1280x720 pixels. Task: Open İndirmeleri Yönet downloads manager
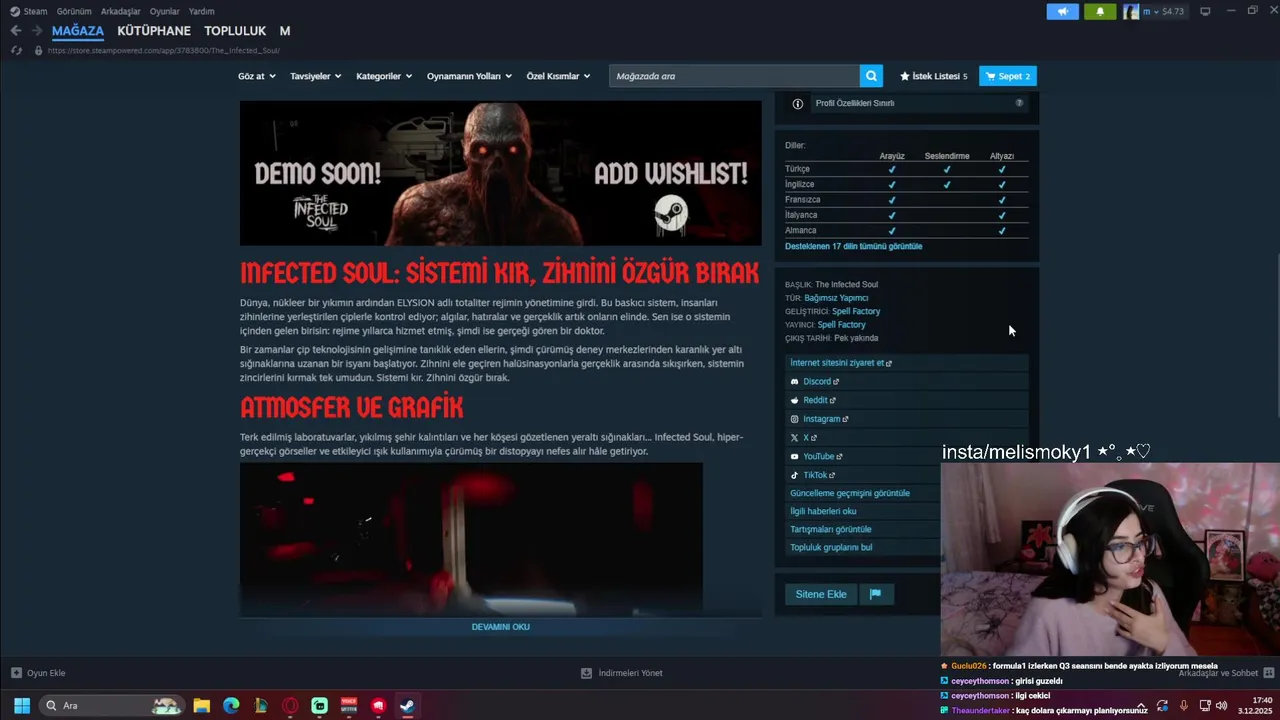(x=621, y=673)
